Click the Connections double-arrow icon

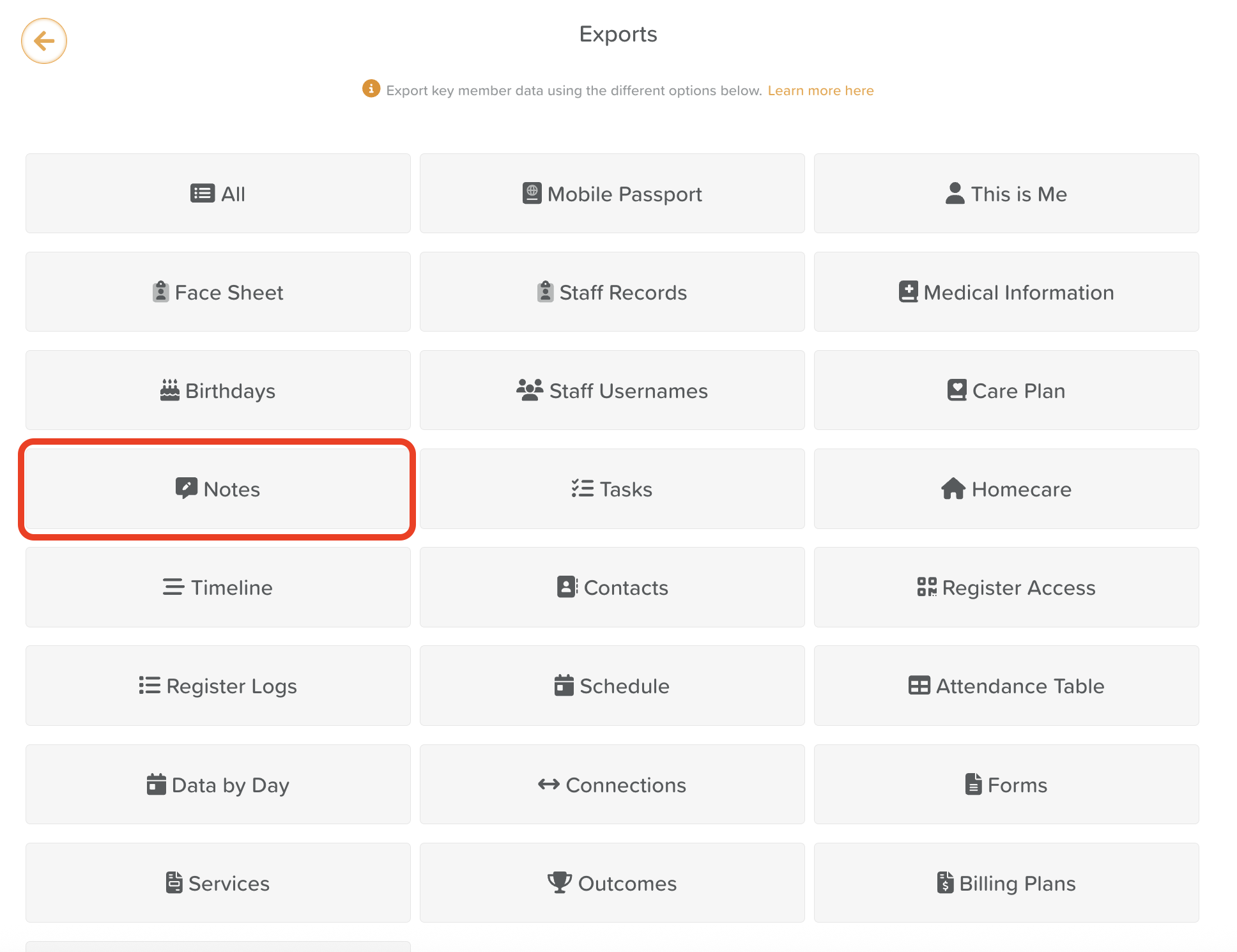coord(548,785)
